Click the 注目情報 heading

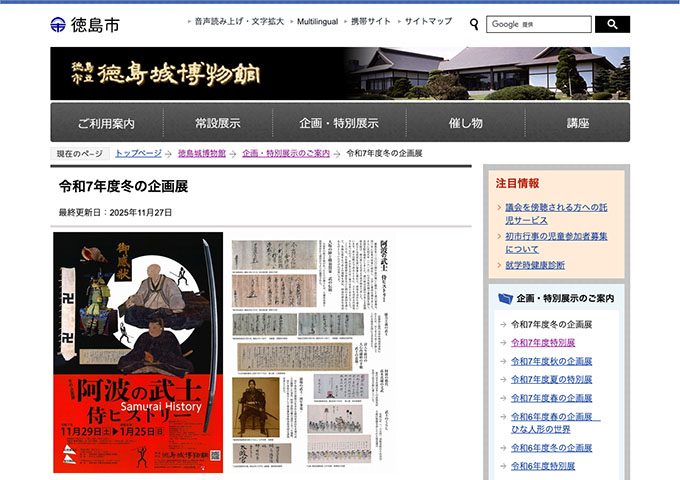517,183
